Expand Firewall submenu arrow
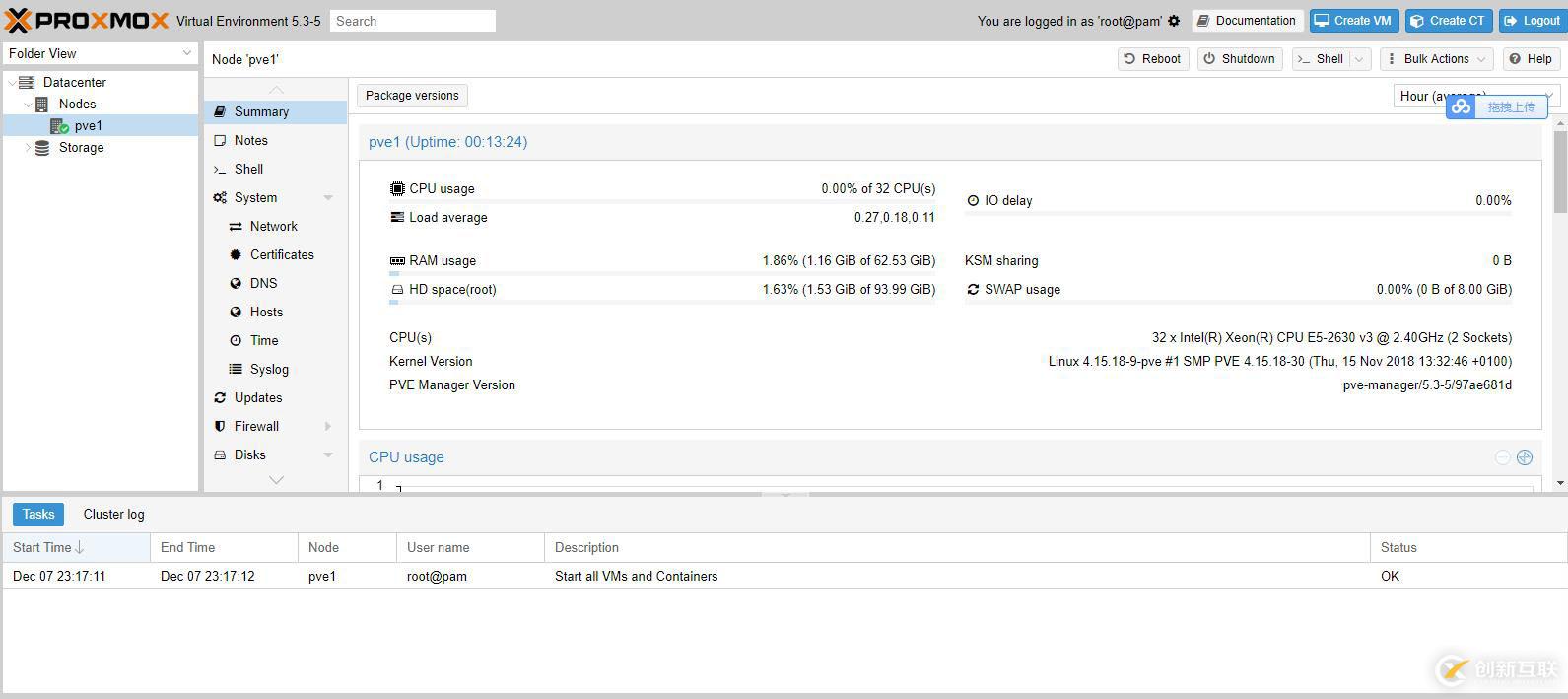 [328, 426]
